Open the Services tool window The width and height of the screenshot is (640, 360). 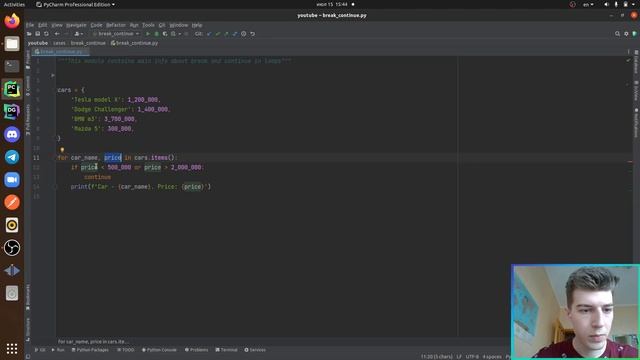click(255, 350)
